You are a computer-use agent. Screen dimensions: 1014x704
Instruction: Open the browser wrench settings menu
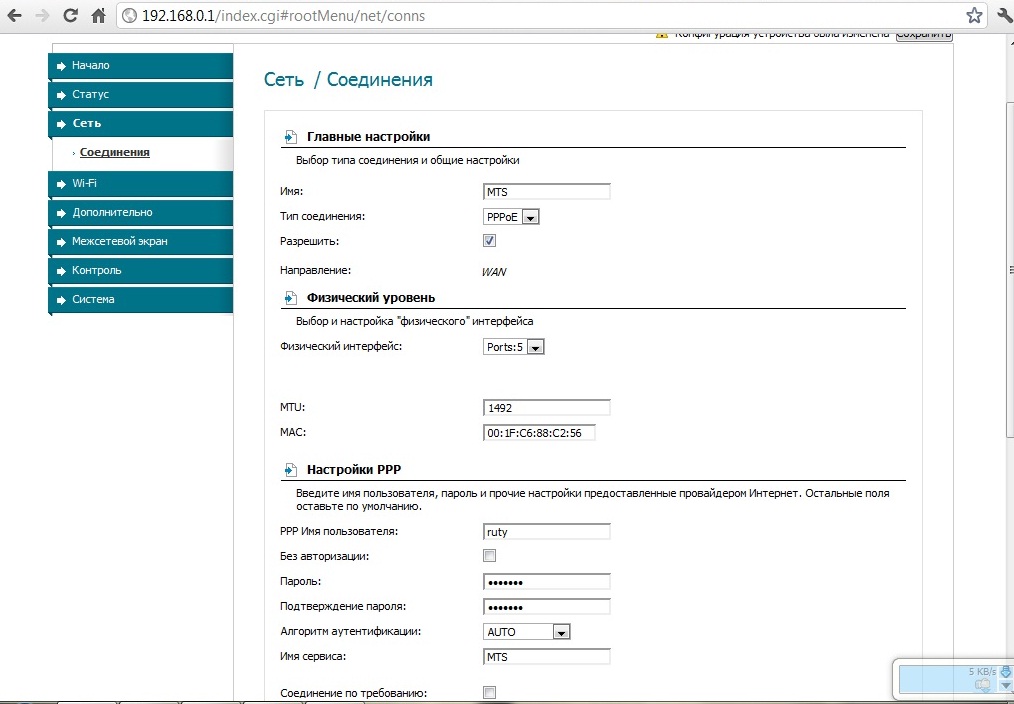tap(1003, 16)
